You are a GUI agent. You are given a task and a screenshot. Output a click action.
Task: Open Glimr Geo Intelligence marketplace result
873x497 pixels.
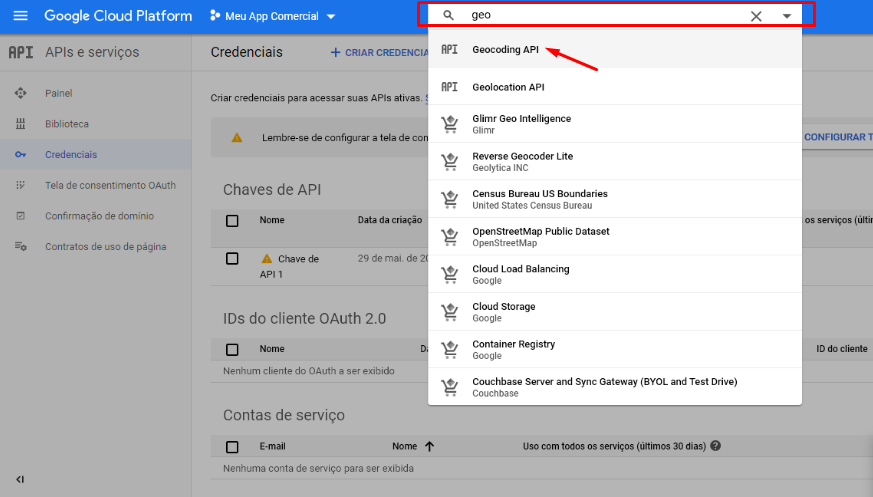pos(615,124)
